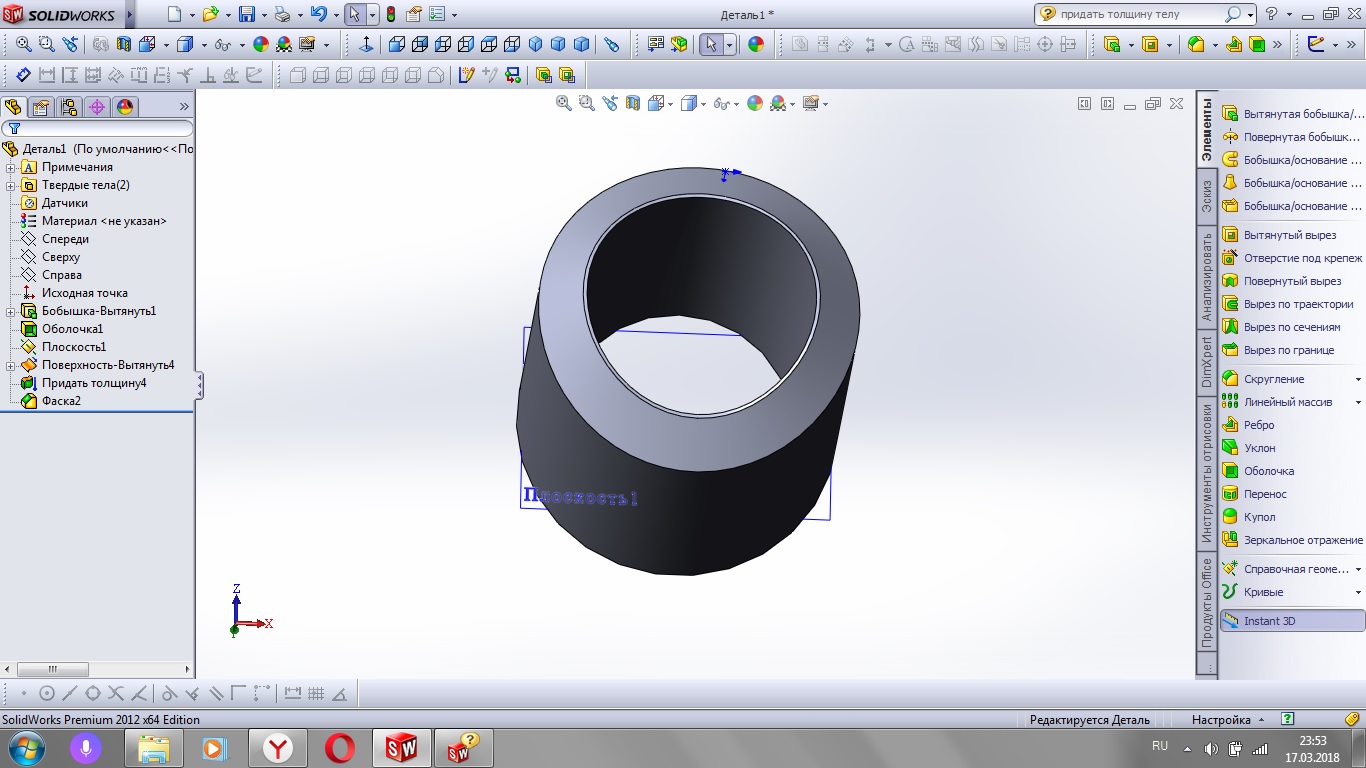Click the Edit Appearance color ball icon
Screen dimensions: 1366x768
point(756,44)
